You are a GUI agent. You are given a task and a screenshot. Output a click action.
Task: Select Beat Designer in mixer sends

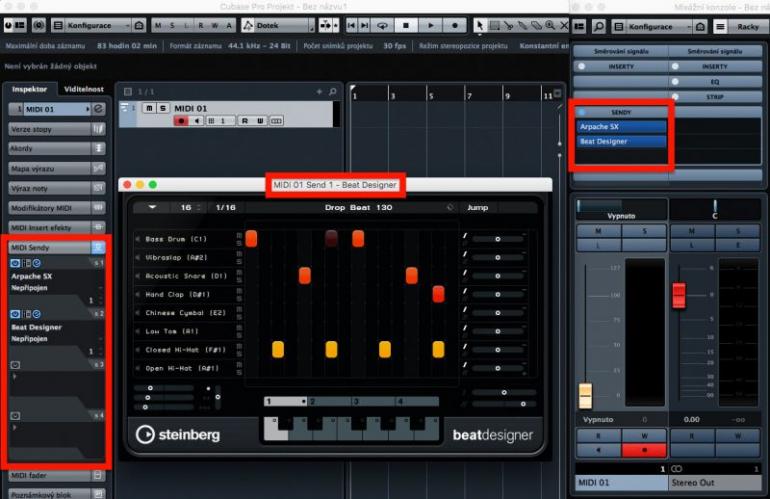(621, 141)
